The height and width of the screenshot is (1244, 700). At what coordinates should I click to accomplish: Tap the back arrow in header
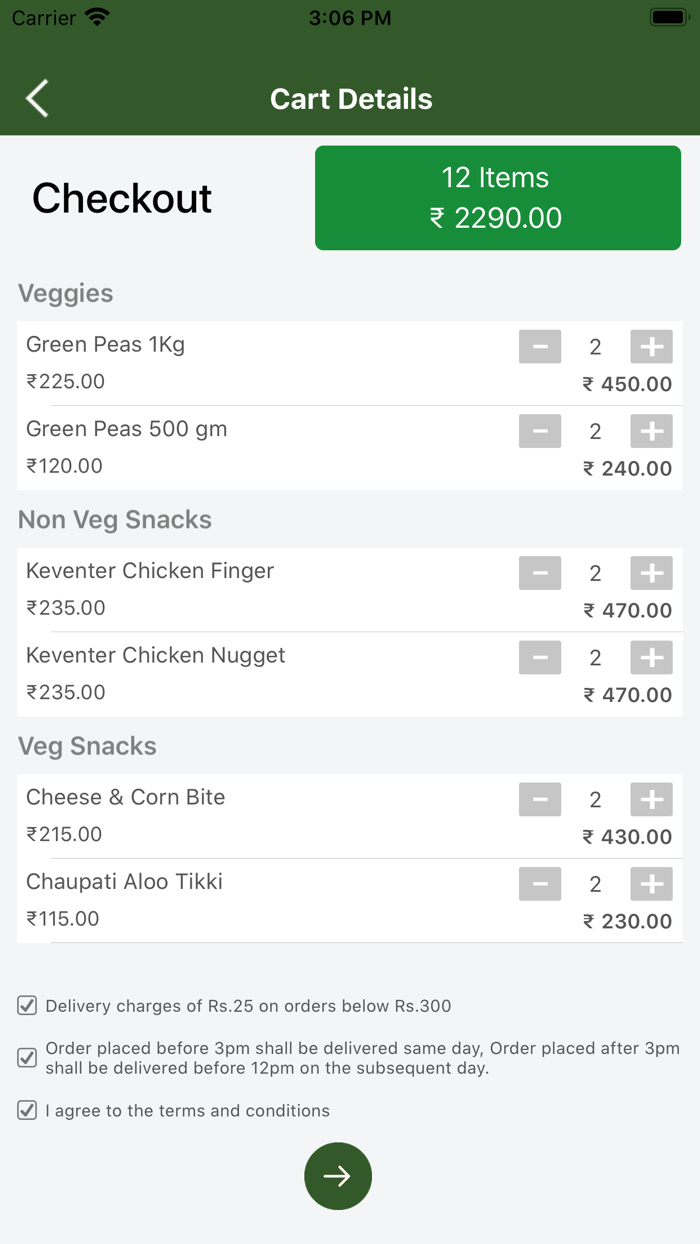(x=38, y=98)
